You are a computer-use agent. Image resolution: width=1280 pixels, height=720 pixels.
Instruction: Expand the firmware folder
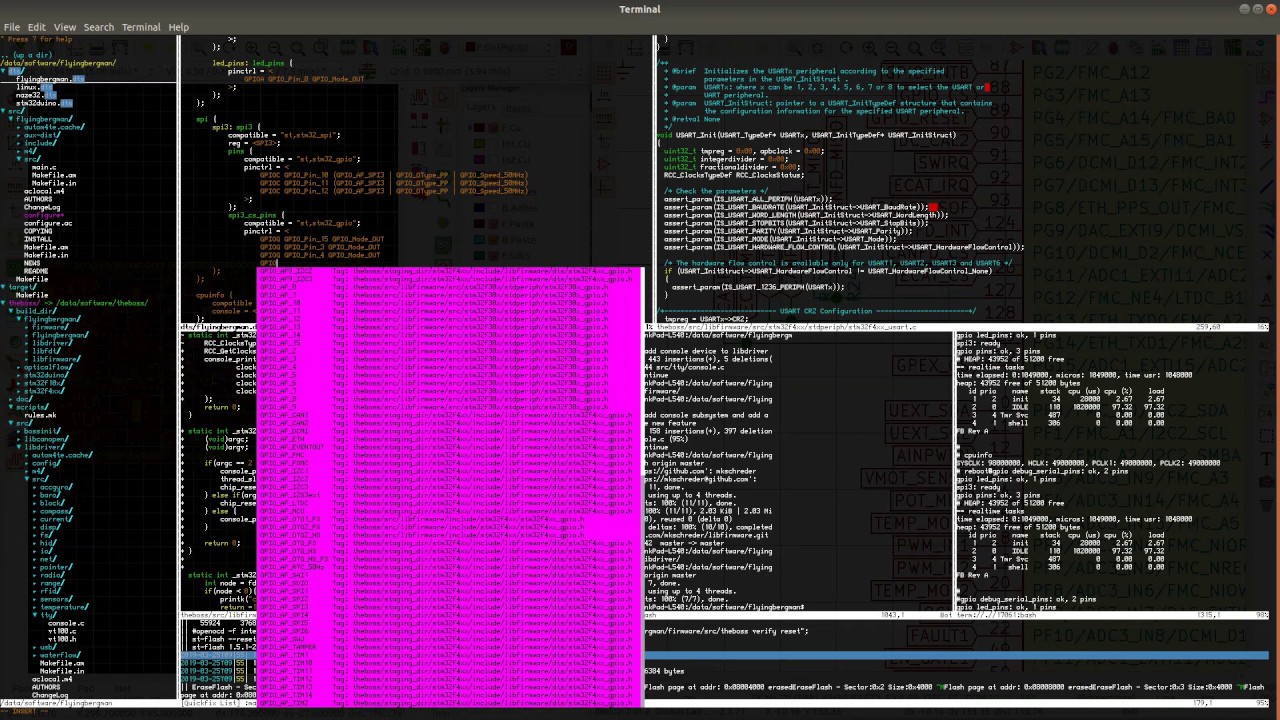[47, 327]
